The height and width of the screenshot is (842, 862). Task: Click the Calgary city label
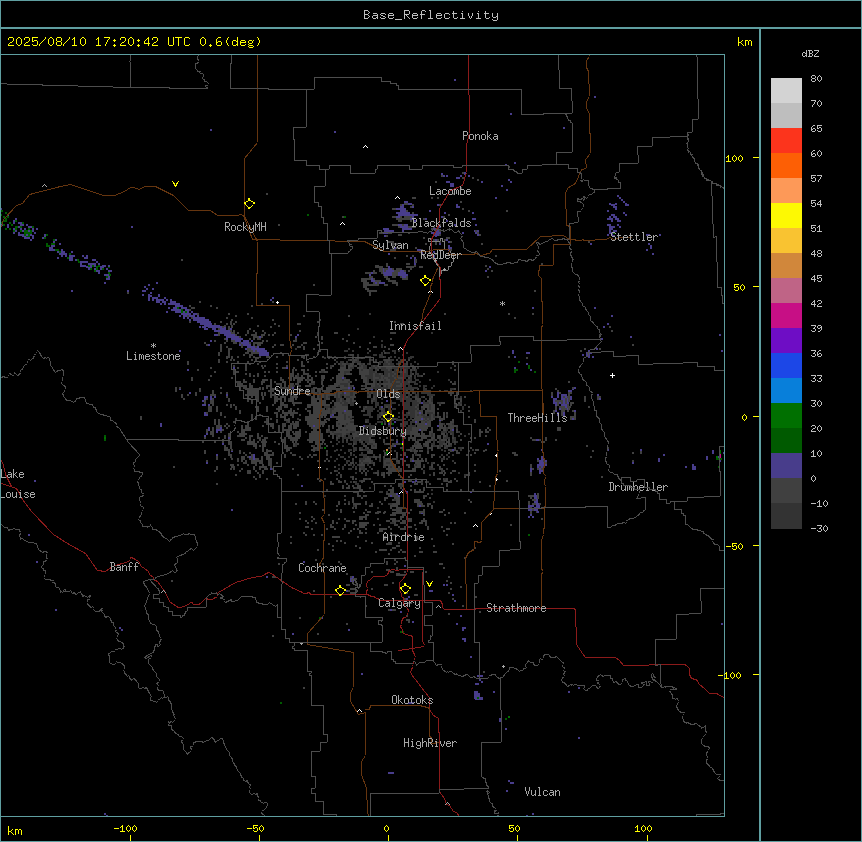[399, 603]
